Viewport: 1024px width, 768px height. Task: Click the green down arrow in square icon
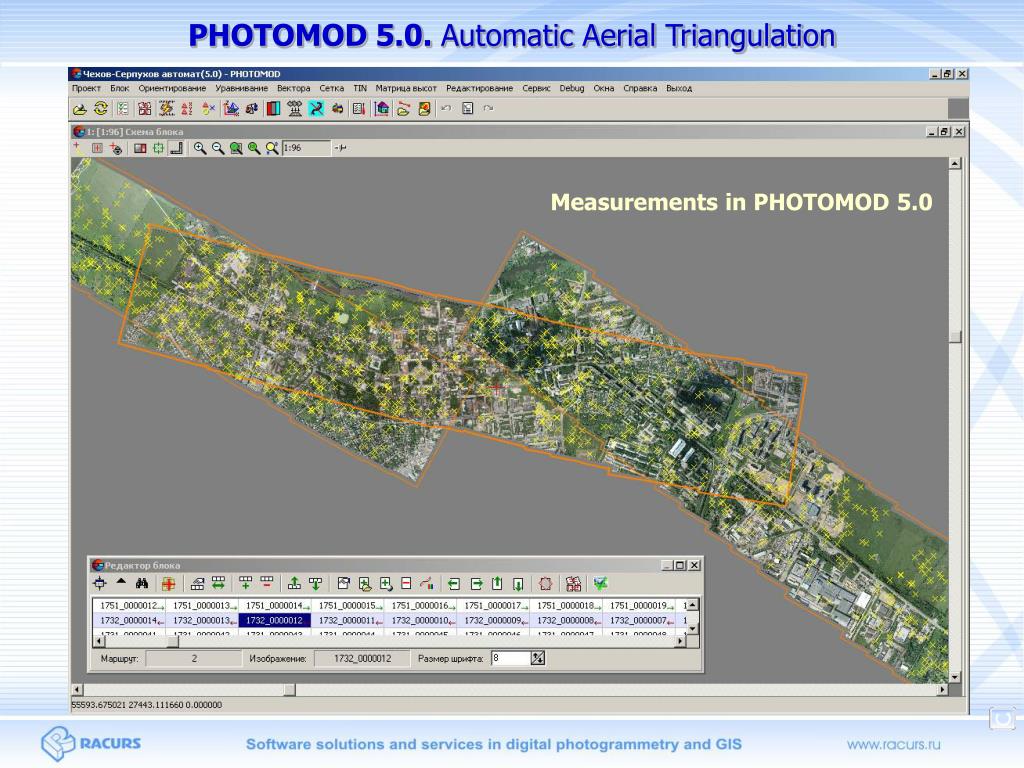point(518,584)
